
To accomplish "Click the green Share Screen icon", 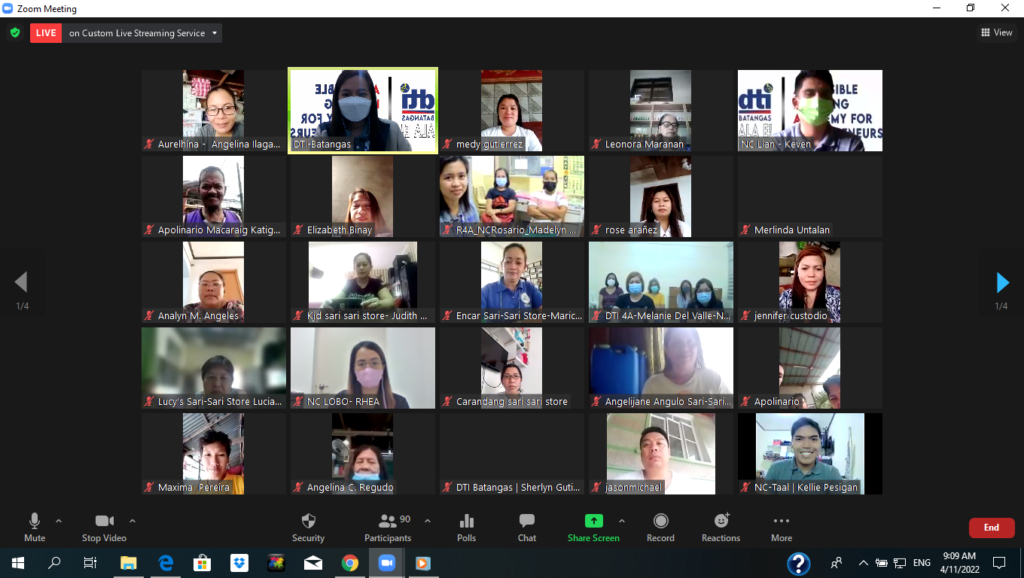I will [x=593, y=521].
